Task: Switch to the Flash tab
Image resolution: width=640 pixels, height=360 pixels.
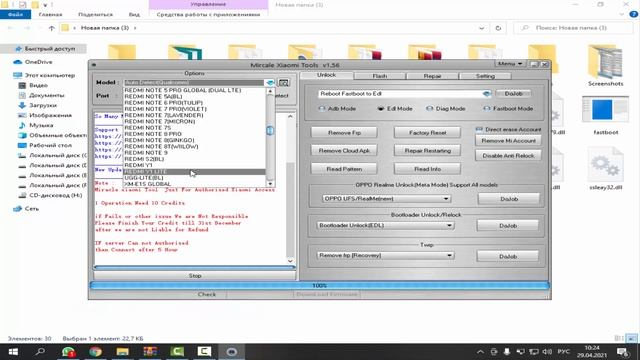Action: 380,76
